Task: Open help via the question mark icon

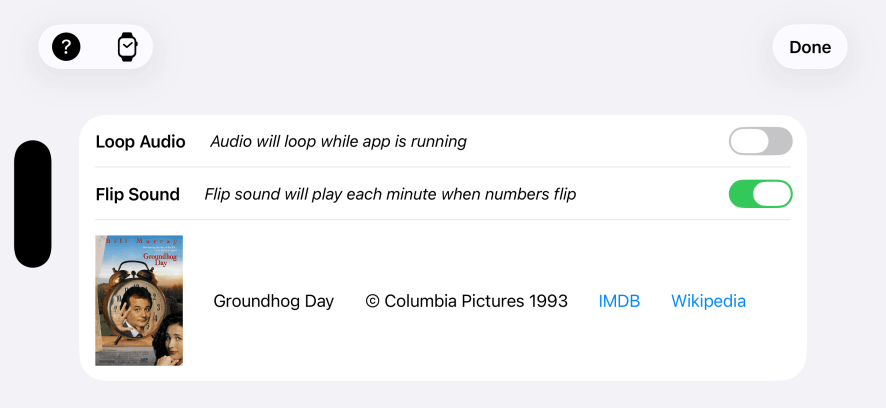Action: pos(66,47)
